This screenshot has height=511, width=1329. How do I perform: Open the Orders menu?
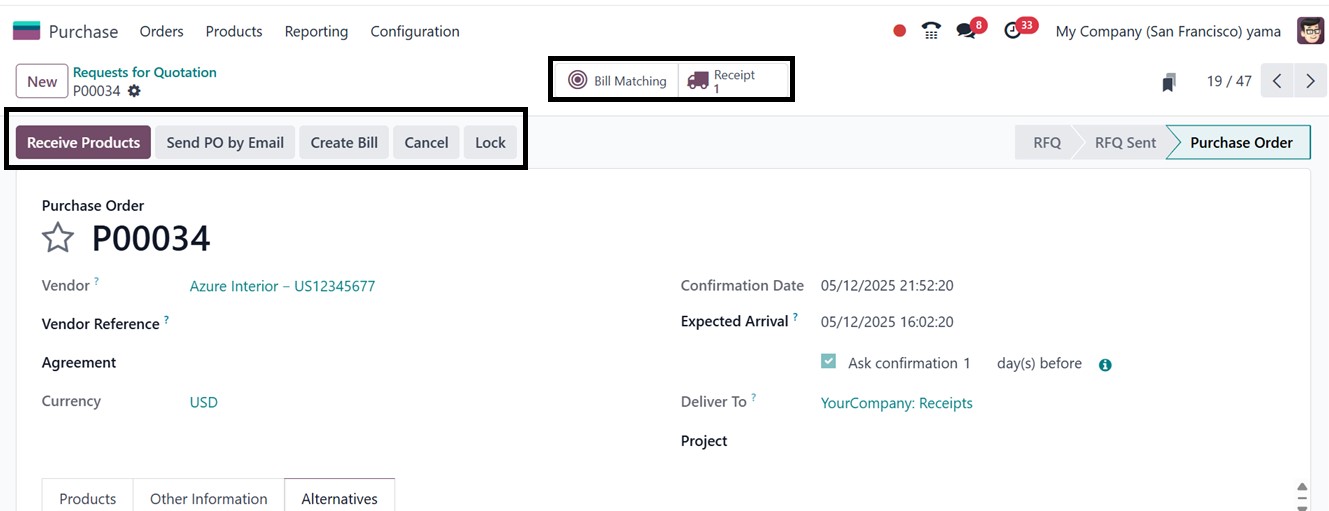click(x=161, y=31)
